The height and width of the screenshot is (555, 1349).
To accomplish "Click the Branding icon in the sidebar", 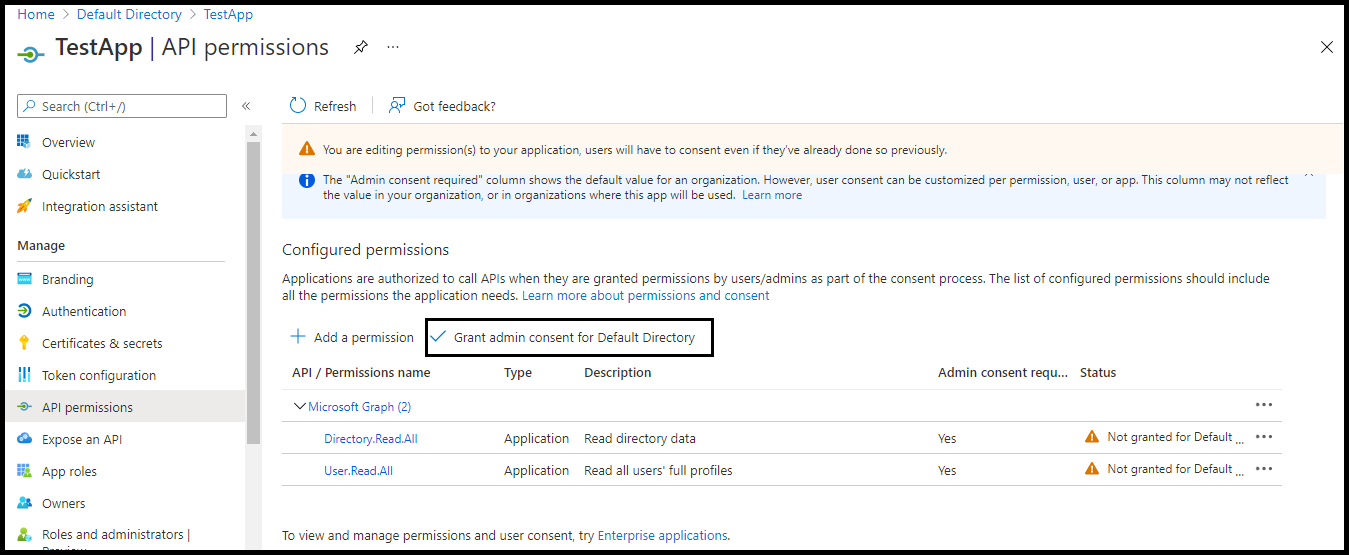I will (x=25, y=279).
